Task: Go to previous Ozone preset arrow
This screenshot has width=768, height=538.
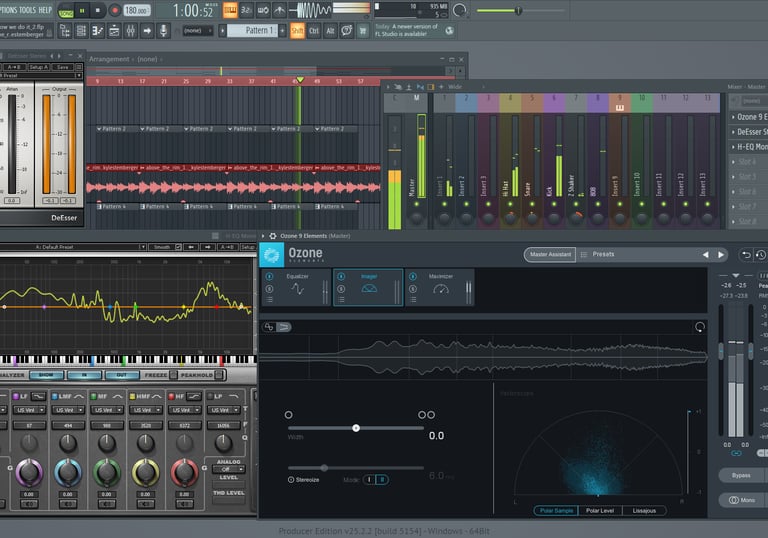Action: point(706,255)
